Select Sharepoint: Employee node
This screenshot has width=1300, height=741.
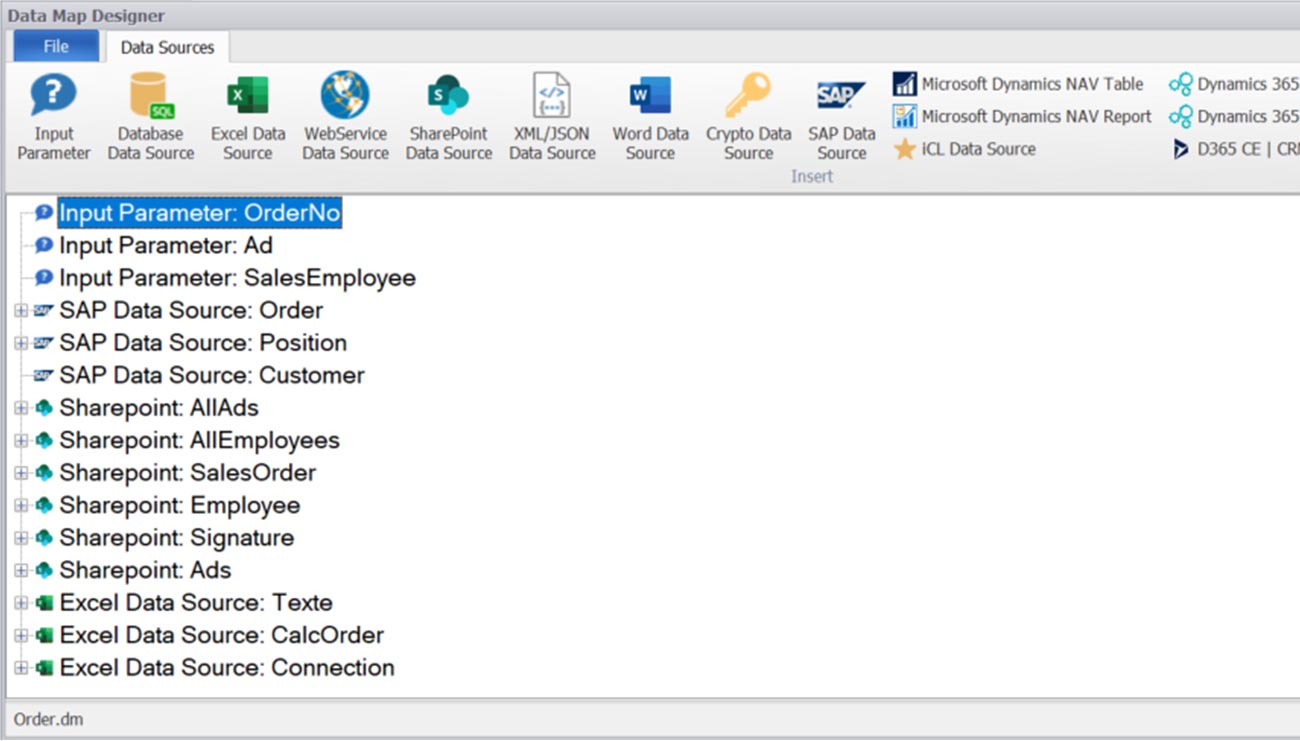(180, 505)
